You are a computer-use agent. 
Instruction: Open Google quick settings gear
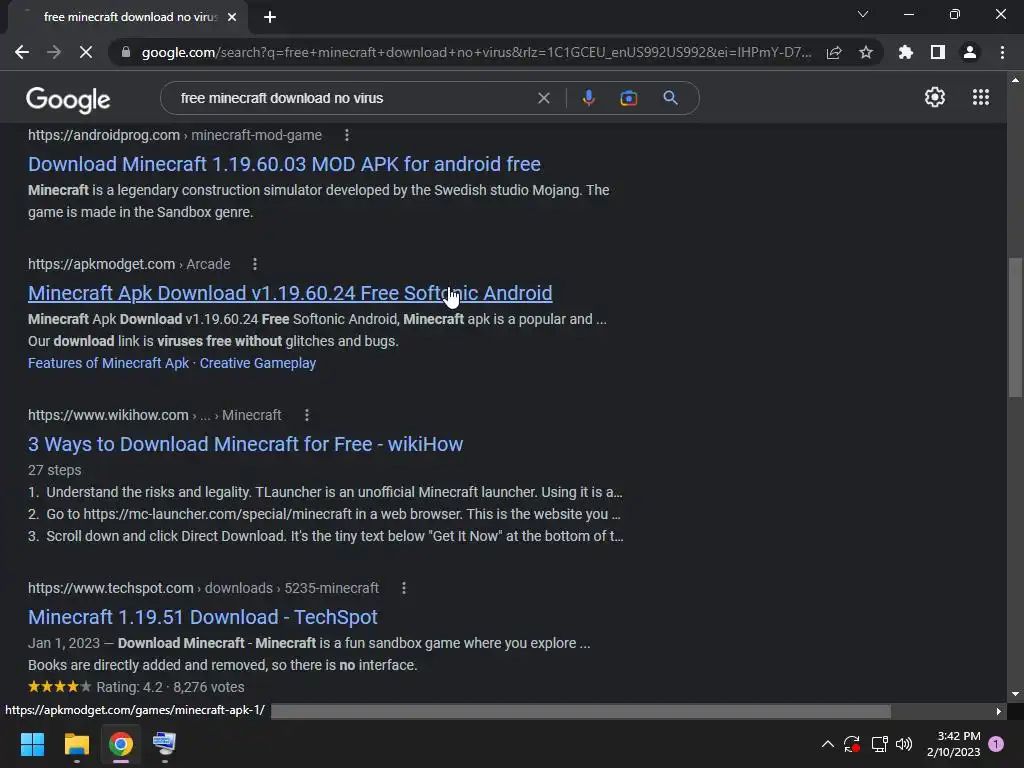pyautogui.click(x=935, y=97)
